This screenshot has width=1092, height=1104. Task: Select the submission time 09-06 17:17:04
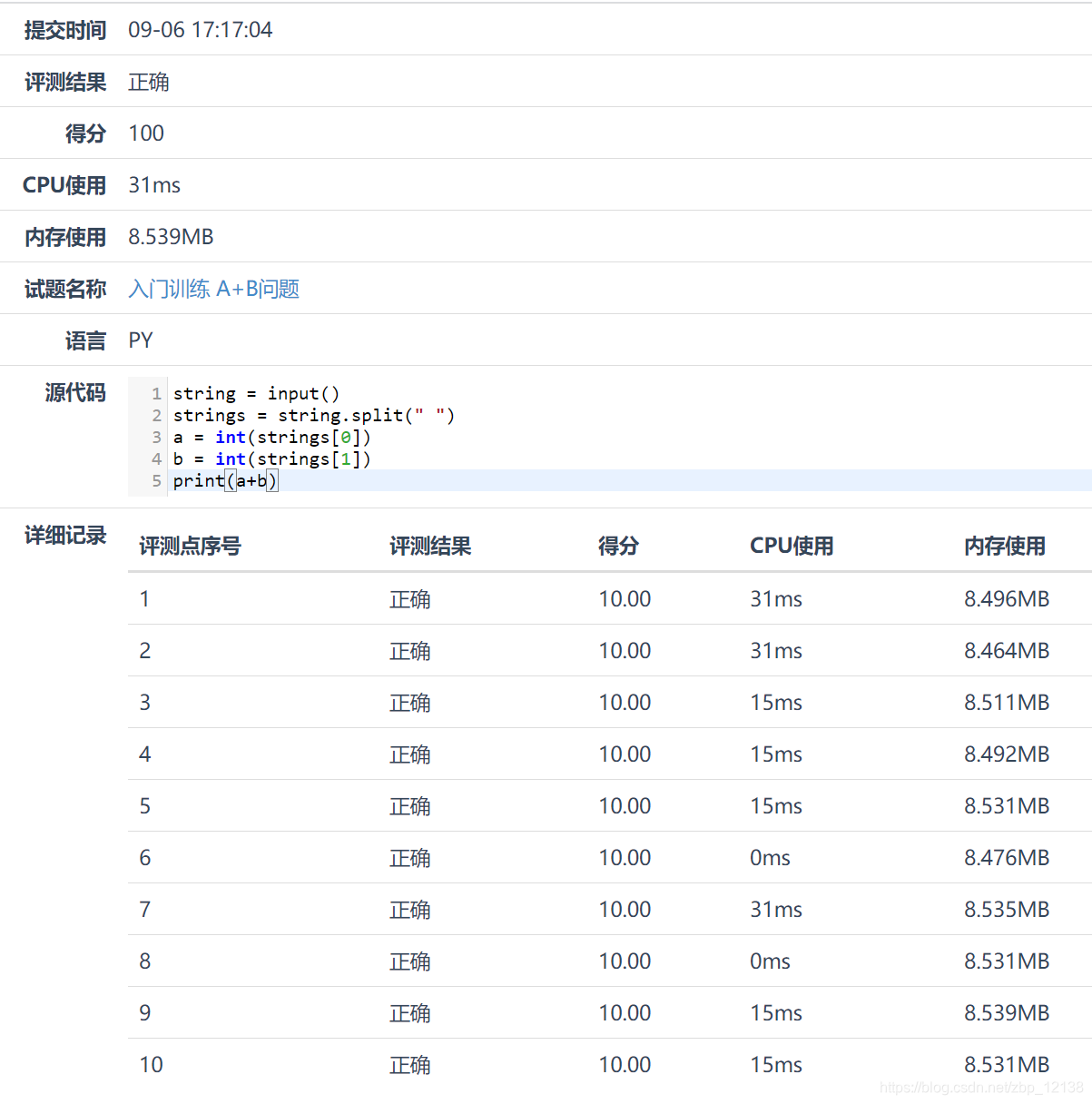(200, 30)
